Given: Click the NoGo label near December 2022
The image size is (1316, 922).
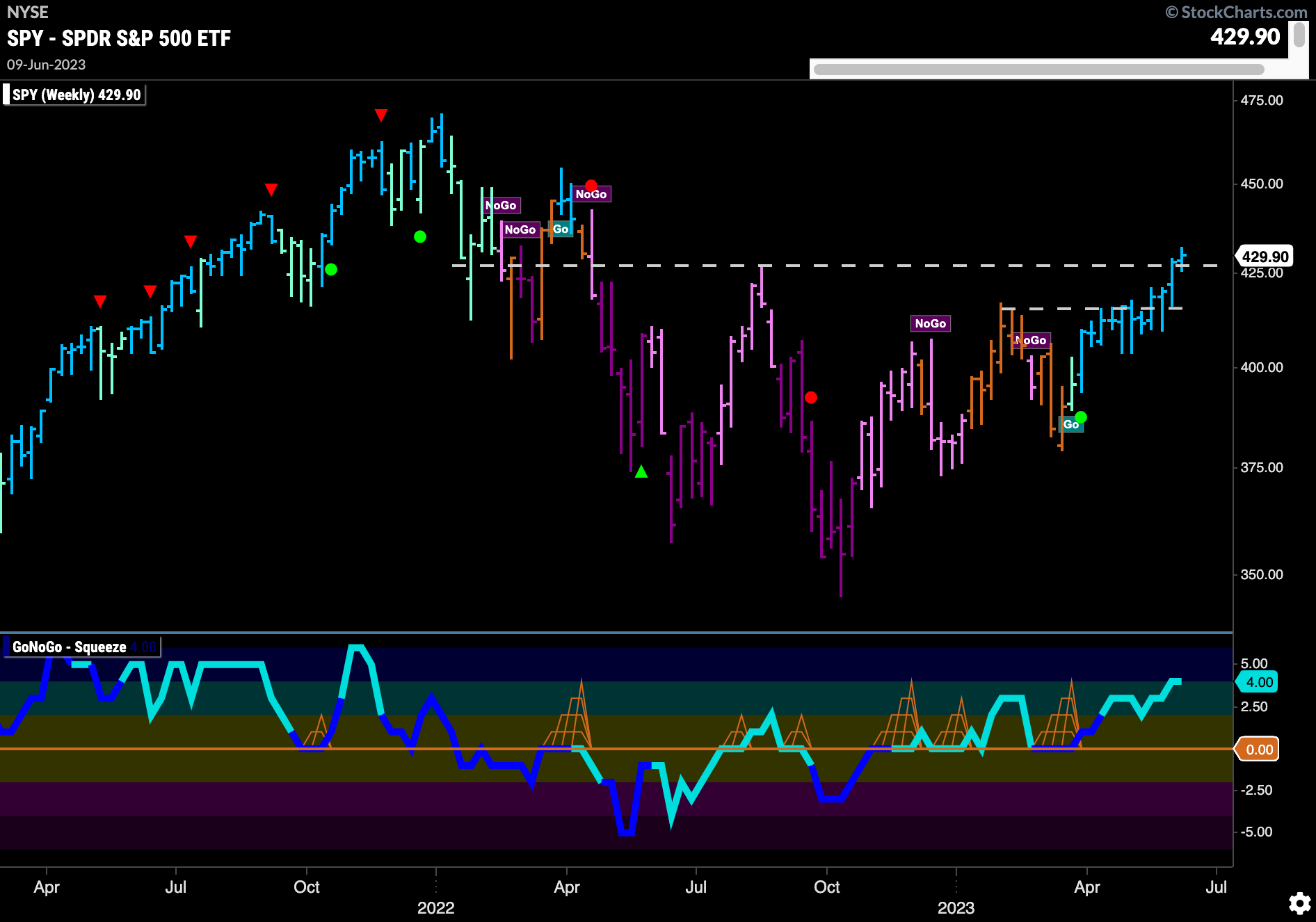Looking at the screenshot, I should (x=930, y=323).
